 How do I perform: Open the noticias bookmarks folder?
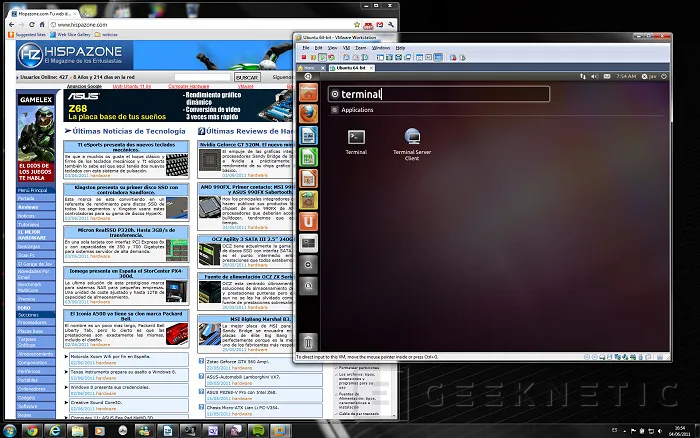106,34
